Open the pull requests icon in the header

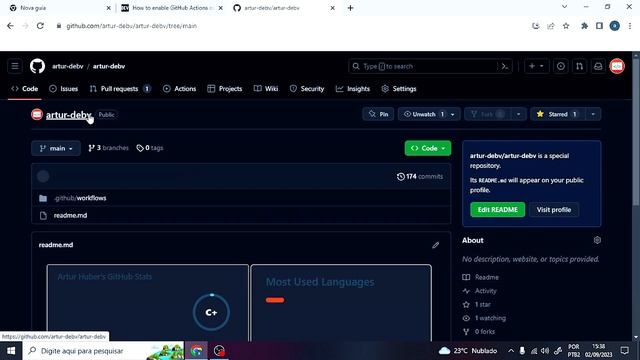click(579, 66)
